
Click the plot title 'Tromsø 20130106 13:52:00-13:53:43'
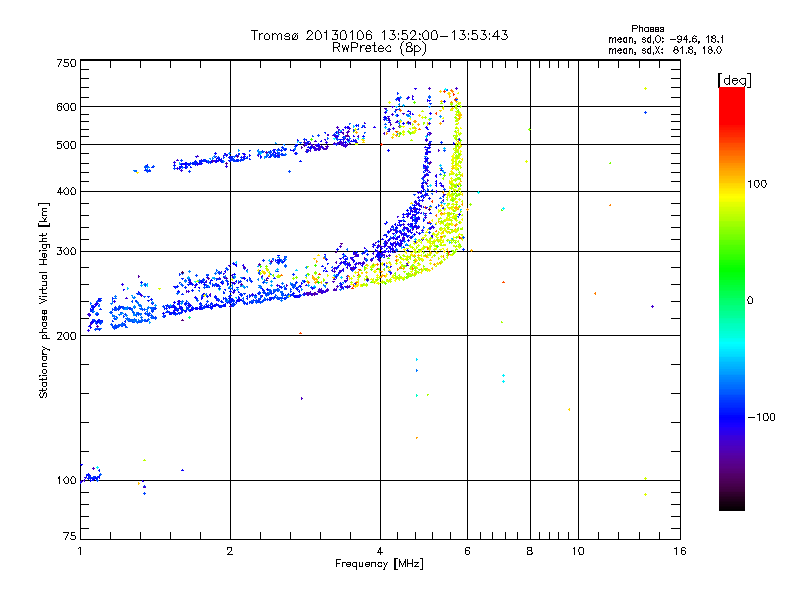pyautogui.click(x=379, y=35)
